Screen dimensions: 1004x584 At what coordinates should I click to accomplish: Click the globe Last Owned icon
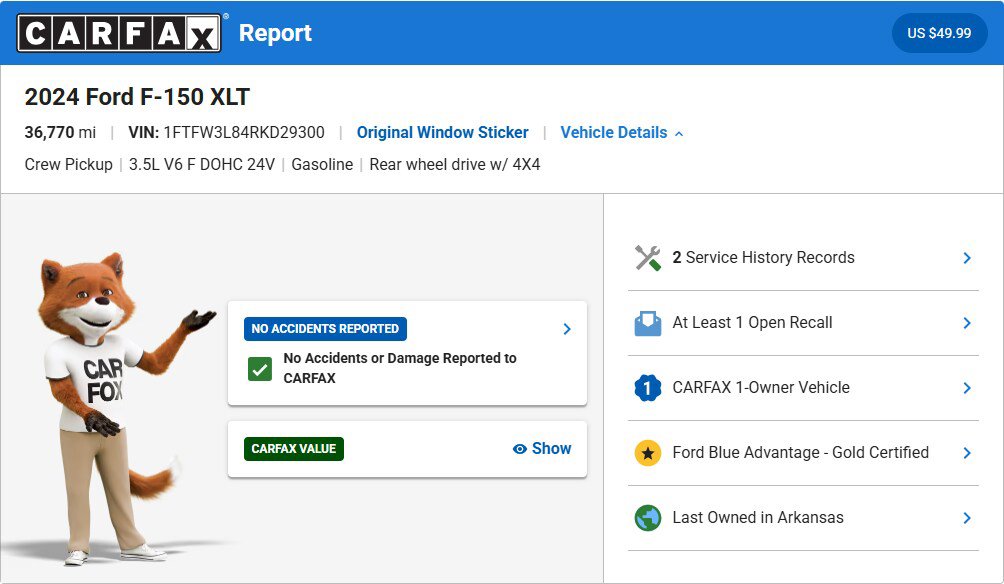[x=647, y=518]
